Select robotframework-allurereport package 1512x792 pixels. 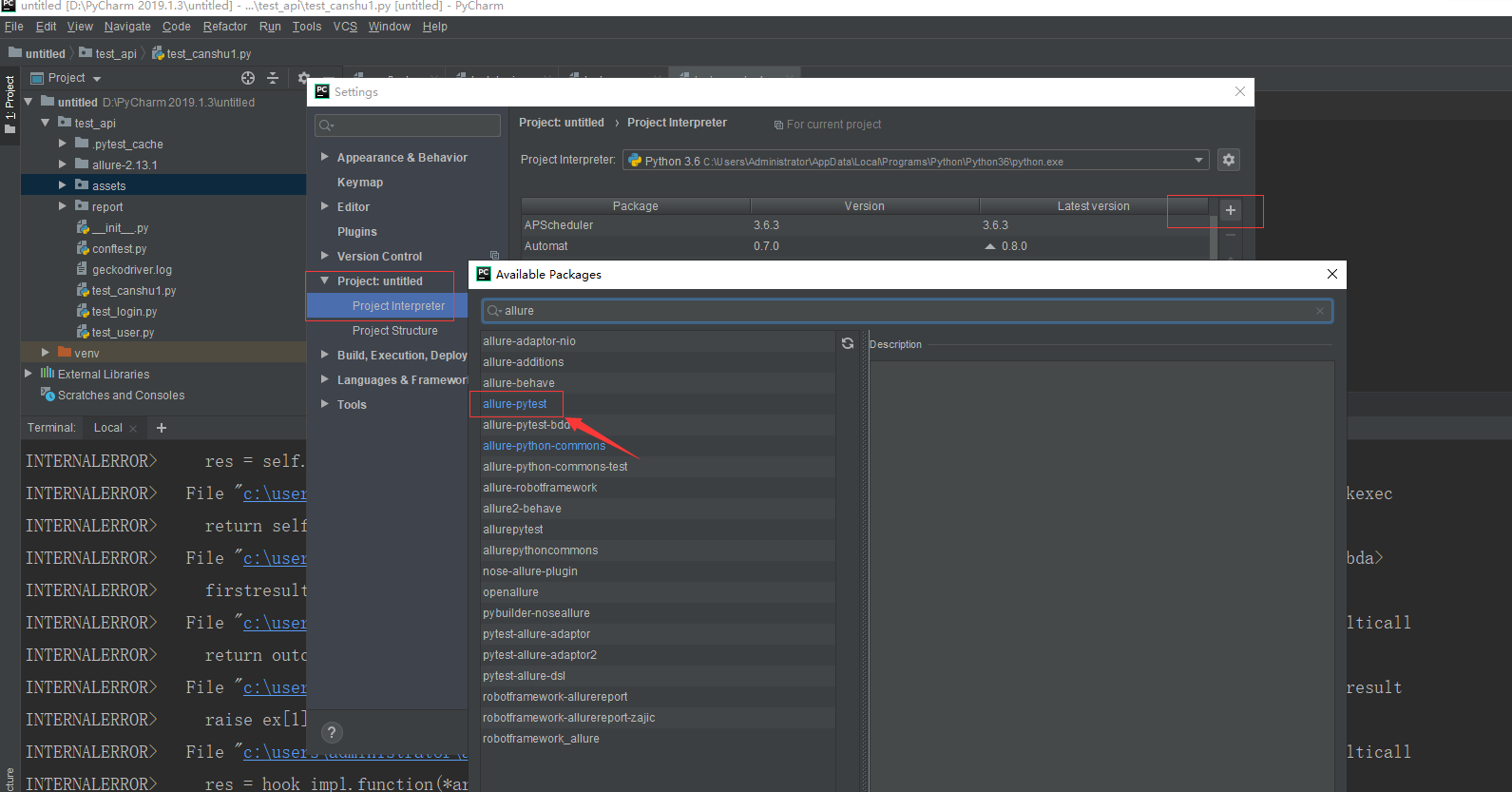555,697
